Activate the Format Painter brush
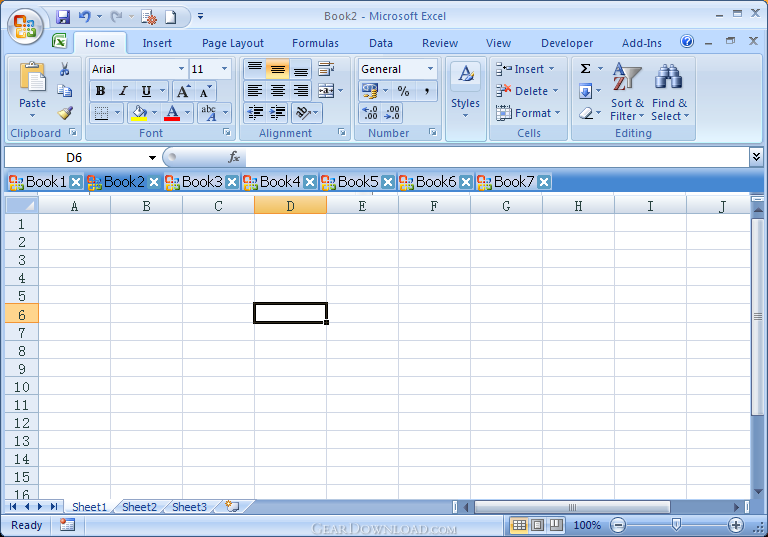 pos(65,113)
